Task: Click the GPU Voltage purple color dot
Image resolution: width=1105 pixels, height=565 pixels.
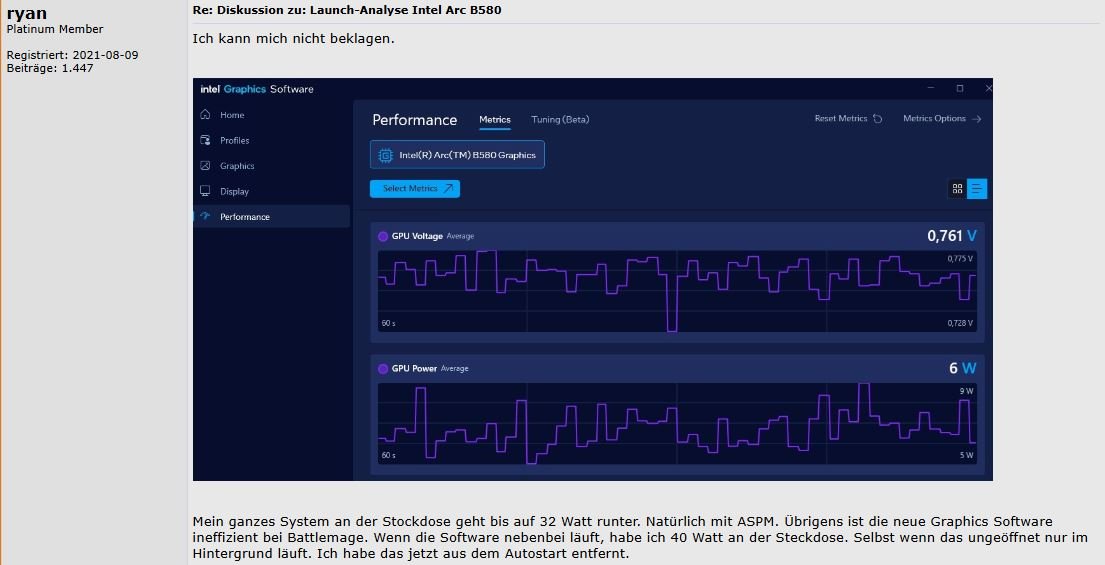Action: click(383, 237)
